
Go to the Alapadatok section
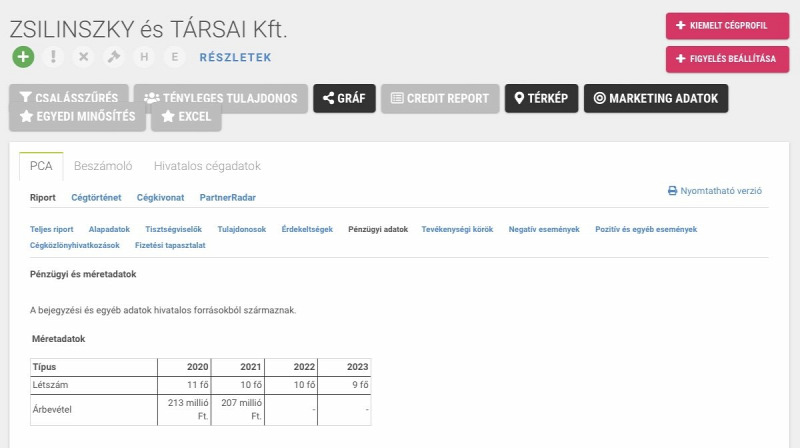tap(109, 229)
